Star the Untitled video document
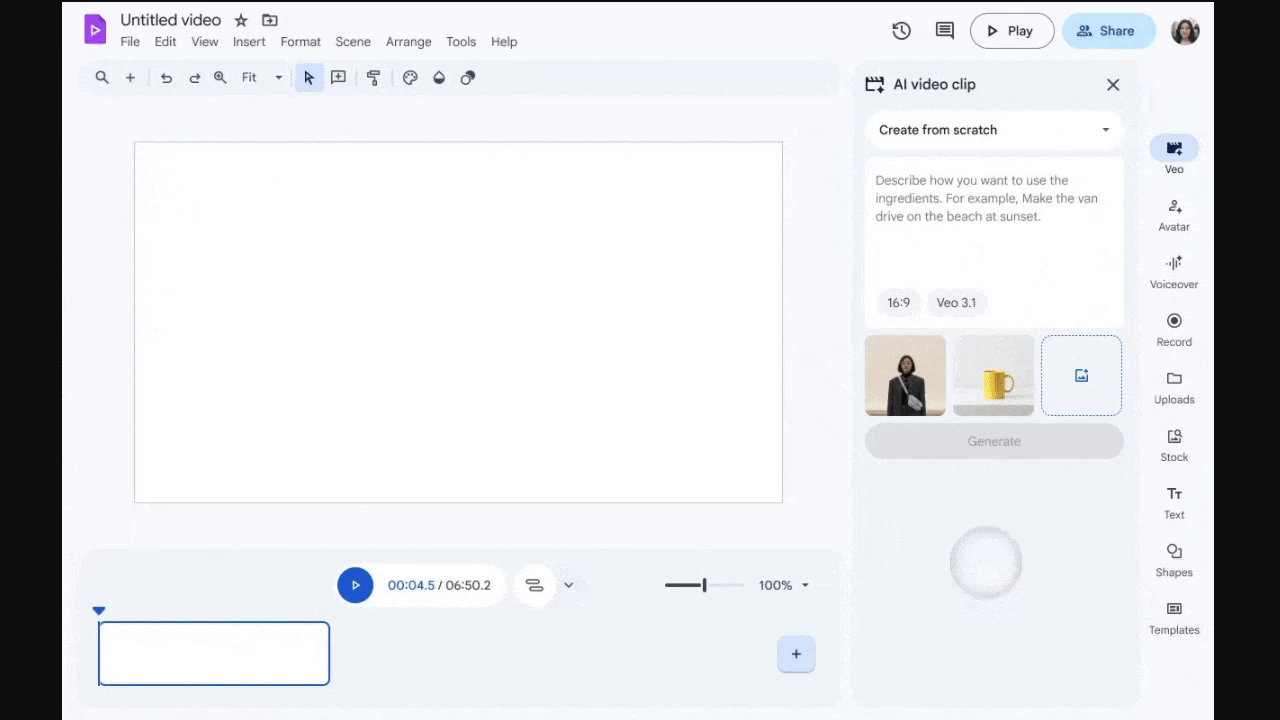 click(241, 20)
